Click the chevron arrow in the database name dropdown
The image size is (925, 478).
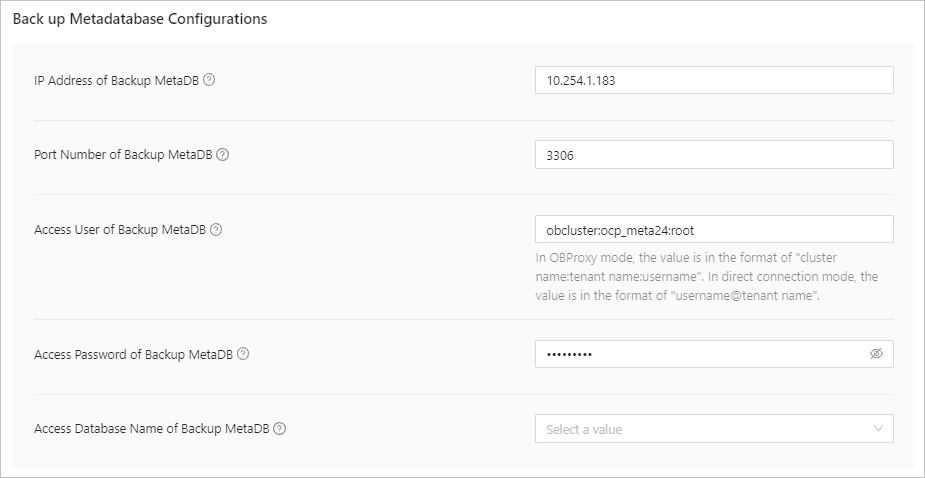[878, 429]
